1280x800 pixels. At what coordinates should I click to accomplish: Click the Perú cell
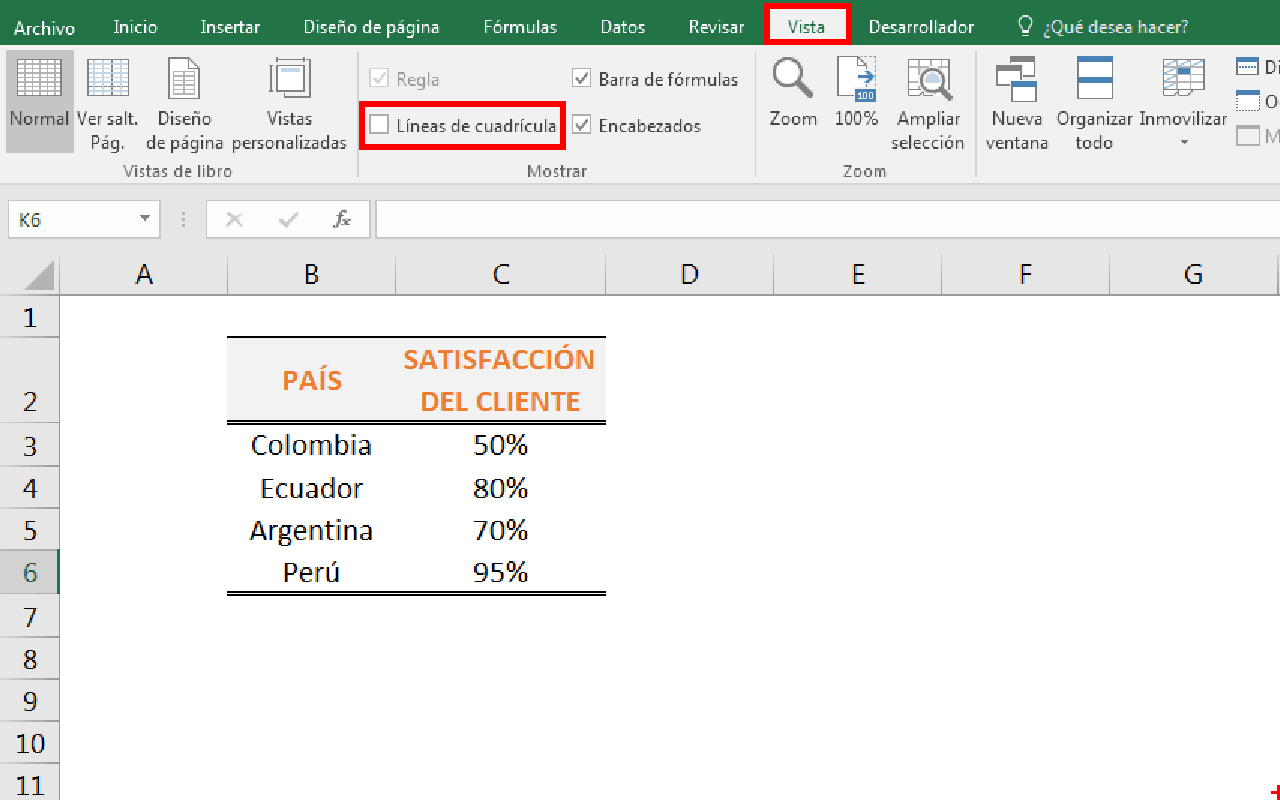pos(312,572)
